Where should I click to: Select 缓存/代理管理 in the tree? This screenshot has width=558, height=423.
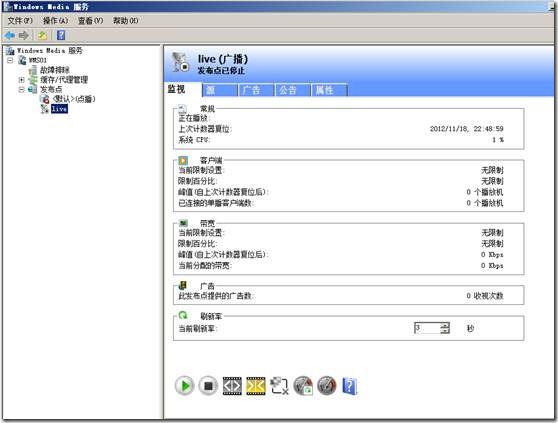[x=64, y=80]
